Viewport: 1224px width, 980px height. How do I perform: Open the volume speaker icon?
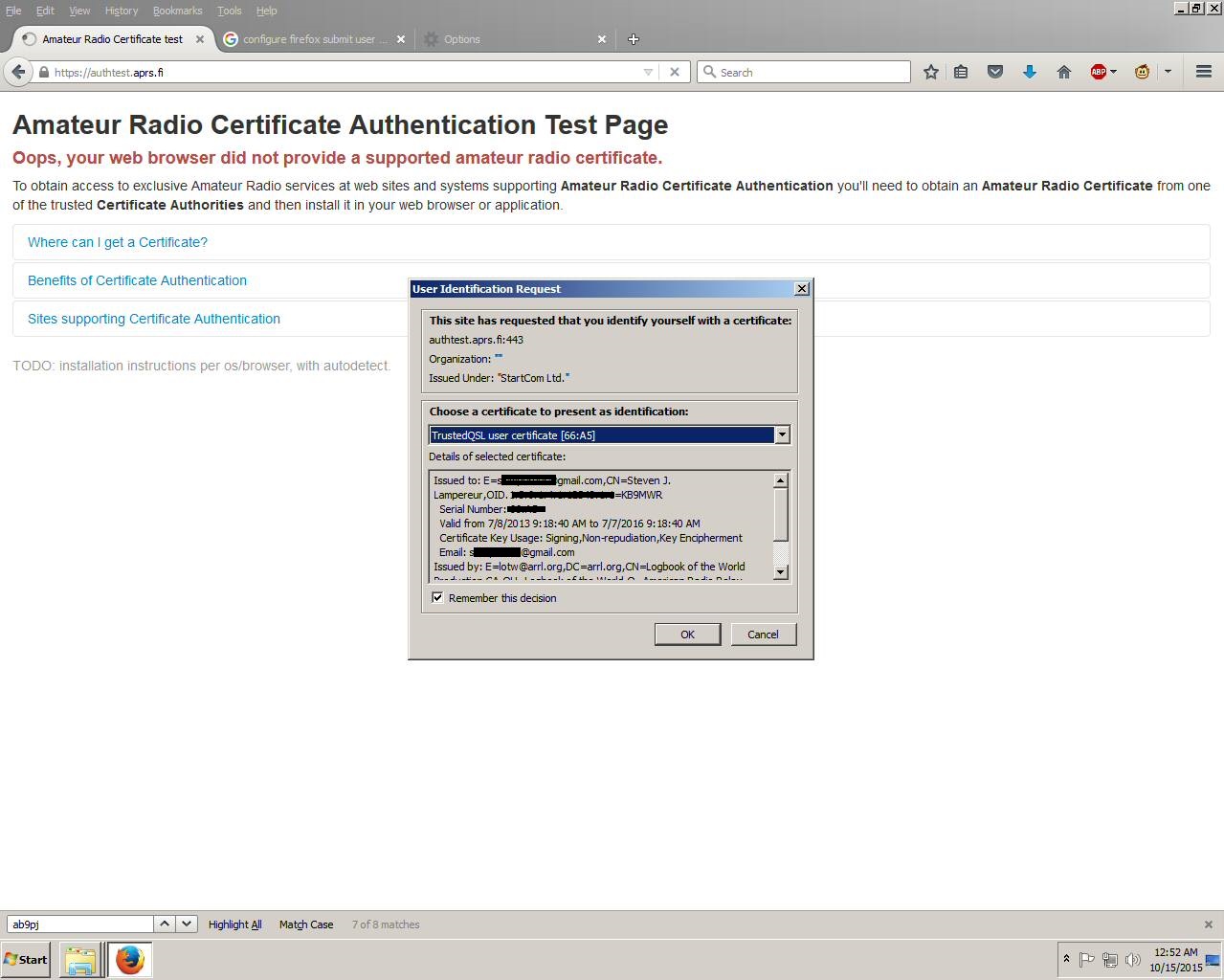(1133, 960)
